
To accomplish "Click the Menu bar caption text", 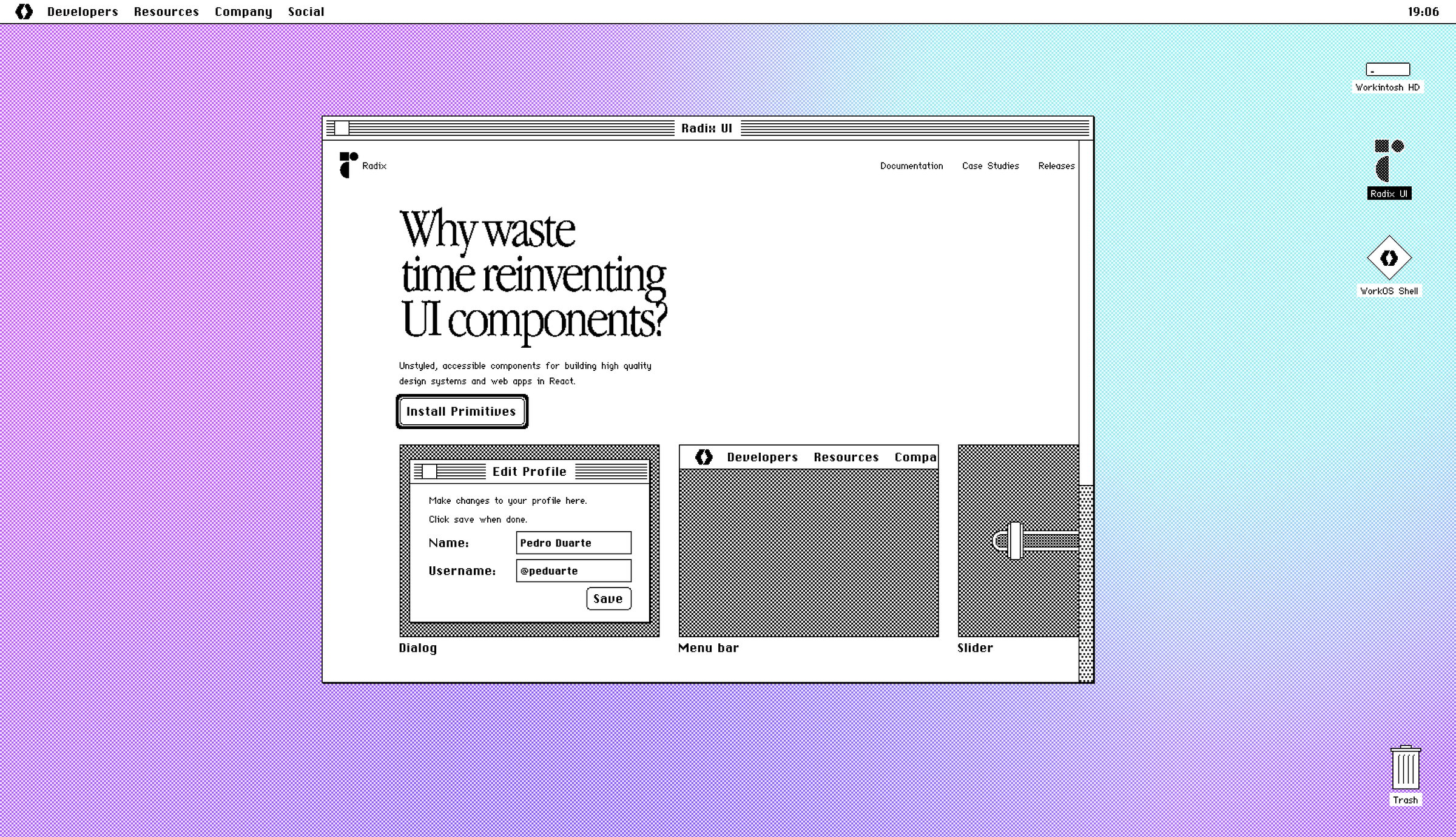I will 708,648.
